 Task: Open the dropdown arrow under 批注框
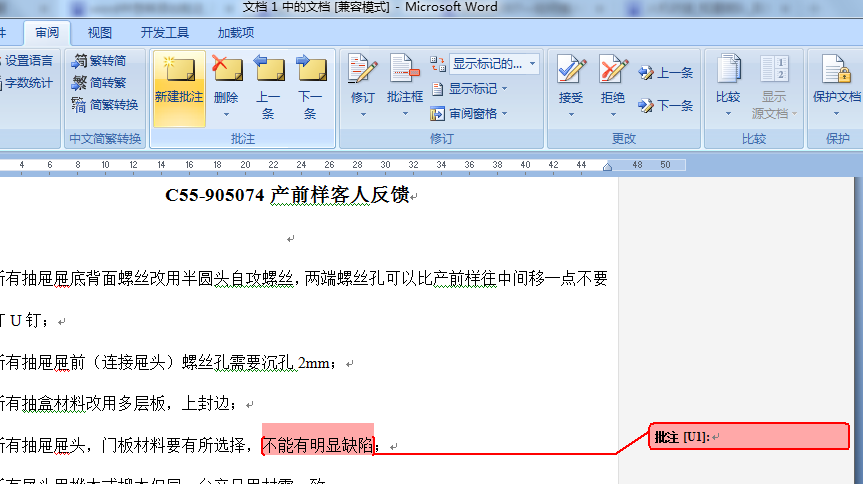pos(405,114)
